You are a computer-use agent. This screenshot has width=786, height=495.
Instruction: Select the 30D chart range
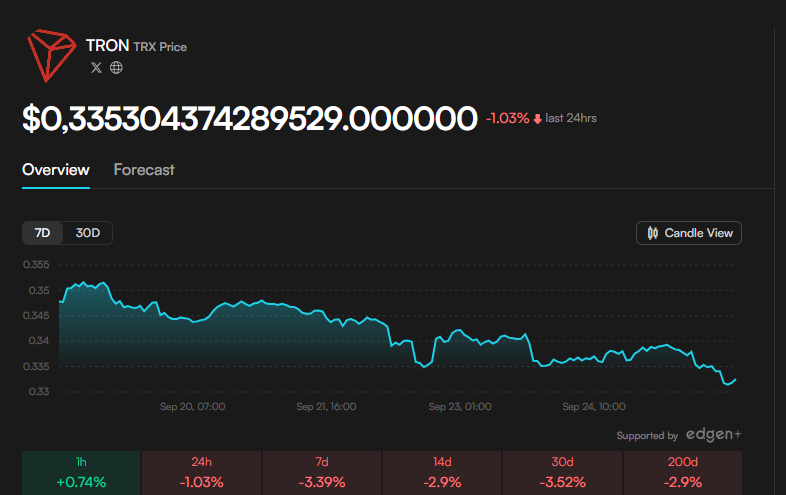88,233
